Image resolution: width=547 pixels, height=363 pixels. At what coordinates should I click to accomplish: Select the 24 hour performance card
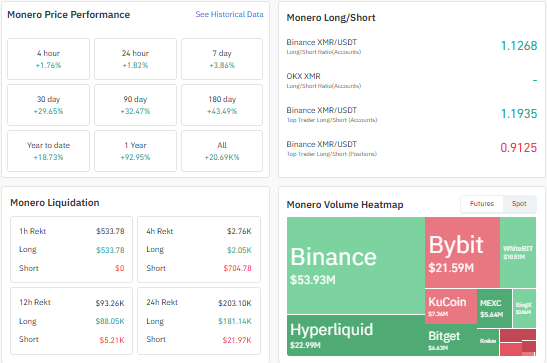(135, 59)
